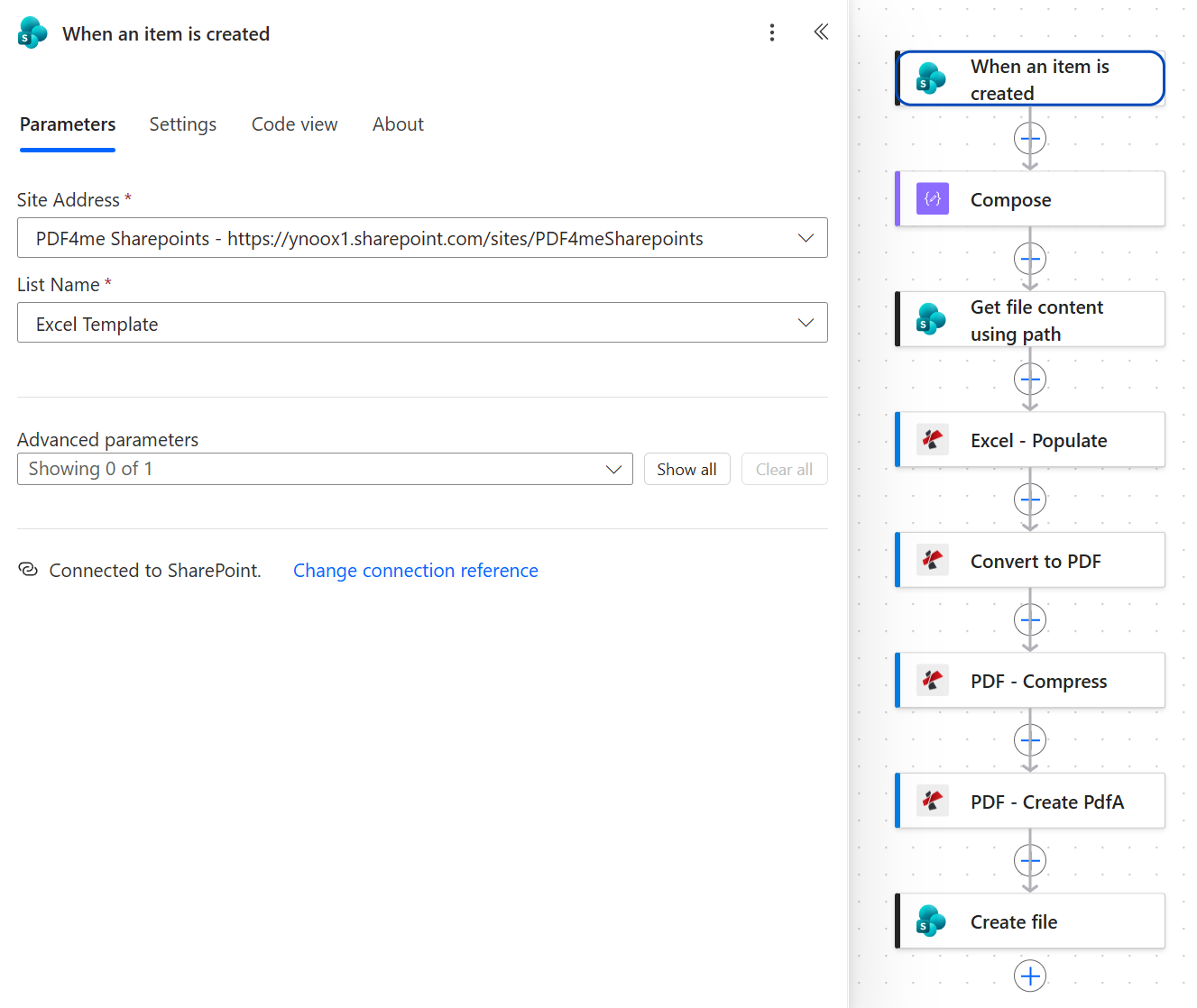The image size is (1197, 1008).
Task: Insert step below PDF - Create PdfA
Action: (1030, 861)
